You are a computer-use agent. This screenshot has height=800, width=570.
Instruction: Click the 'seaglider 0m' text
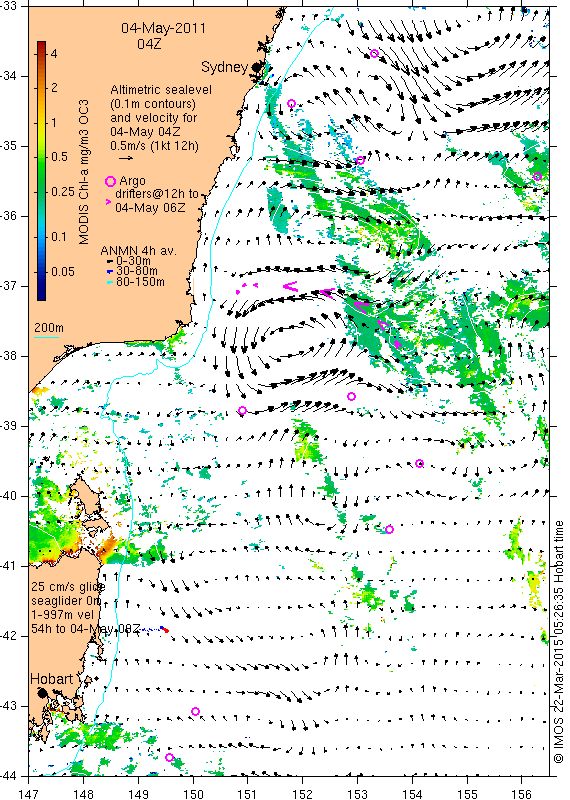pos(68,601)
